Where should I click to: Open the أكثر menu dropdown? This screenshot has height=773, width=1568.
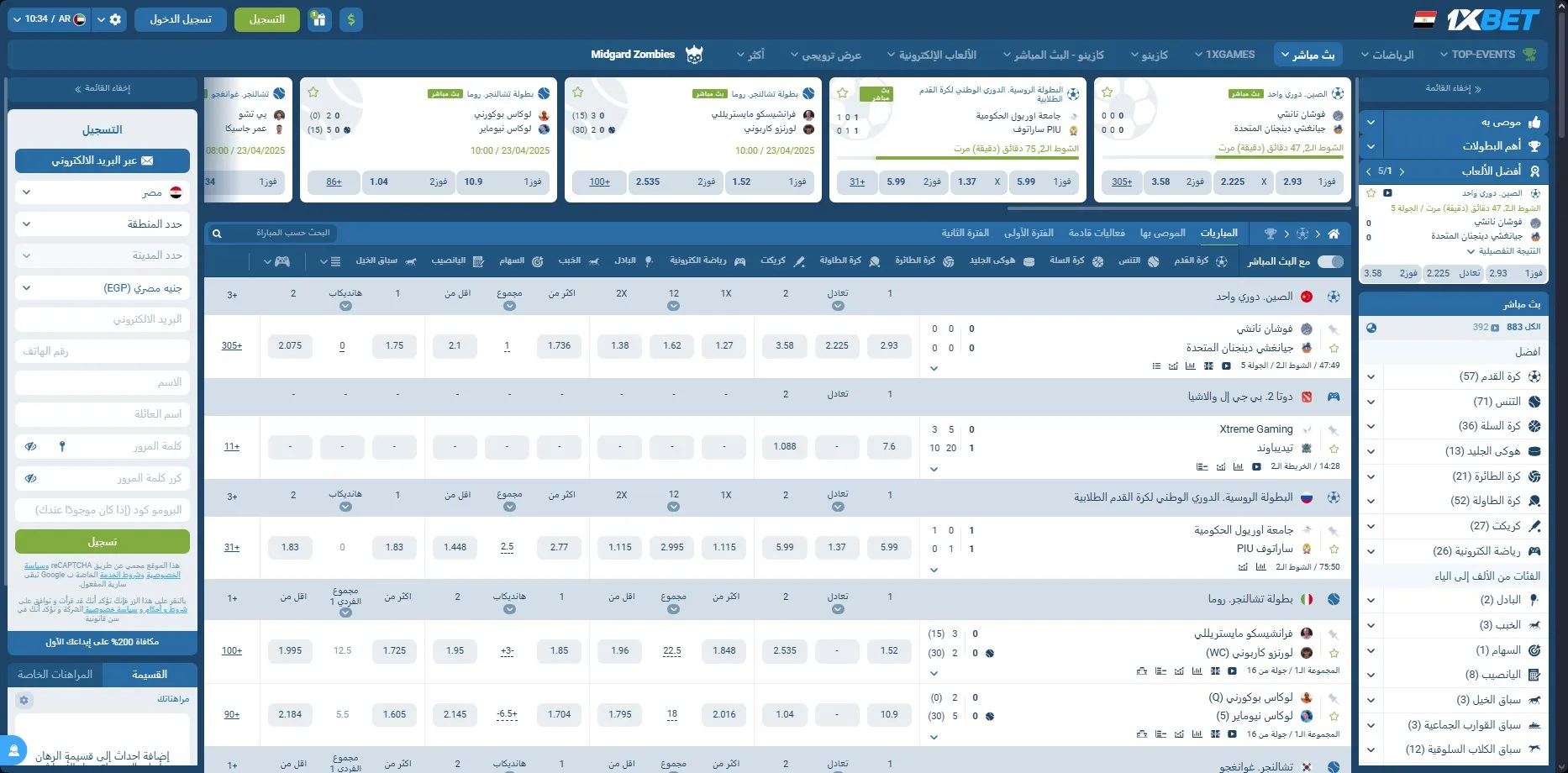click(750, 55)
